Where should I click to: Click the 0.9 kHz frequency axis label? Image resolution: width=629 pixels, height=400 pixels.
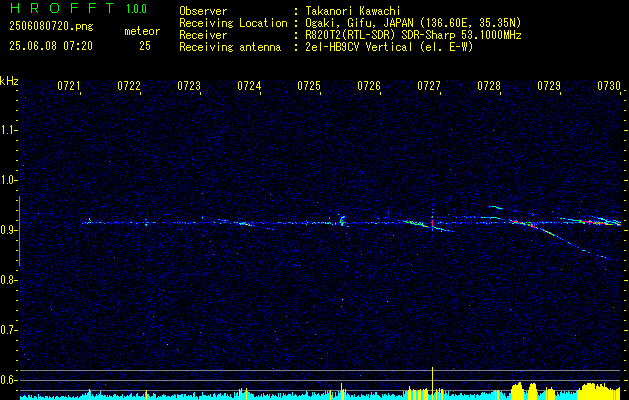[x=9, y=230]
